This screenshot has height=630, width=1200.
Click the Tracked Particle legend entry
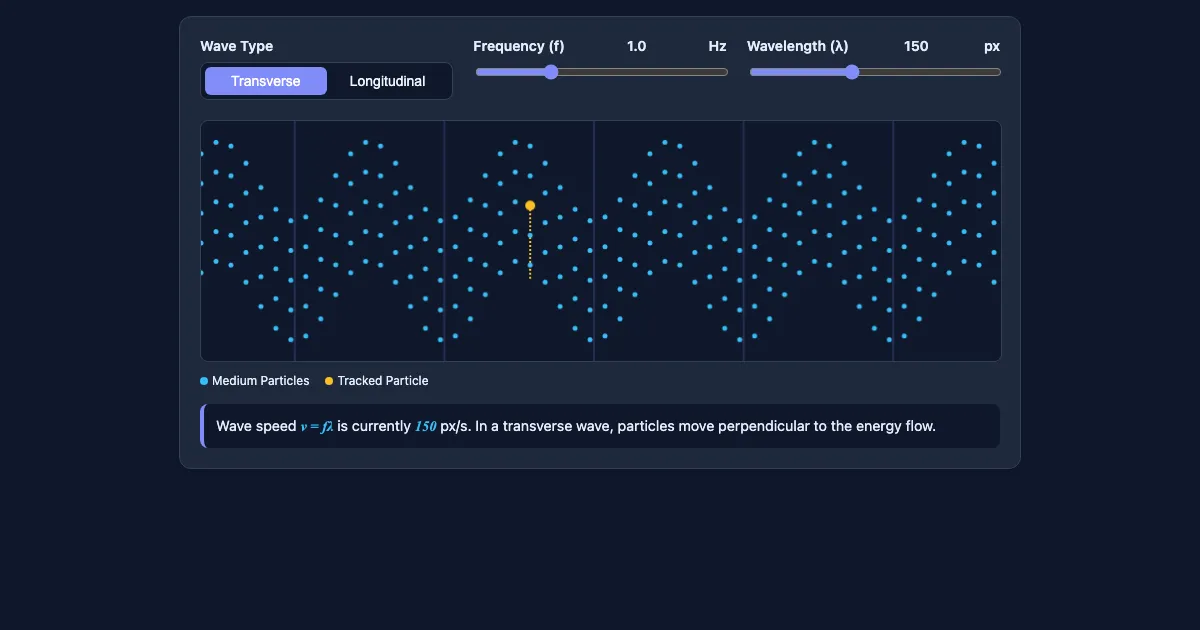(377, 381)
